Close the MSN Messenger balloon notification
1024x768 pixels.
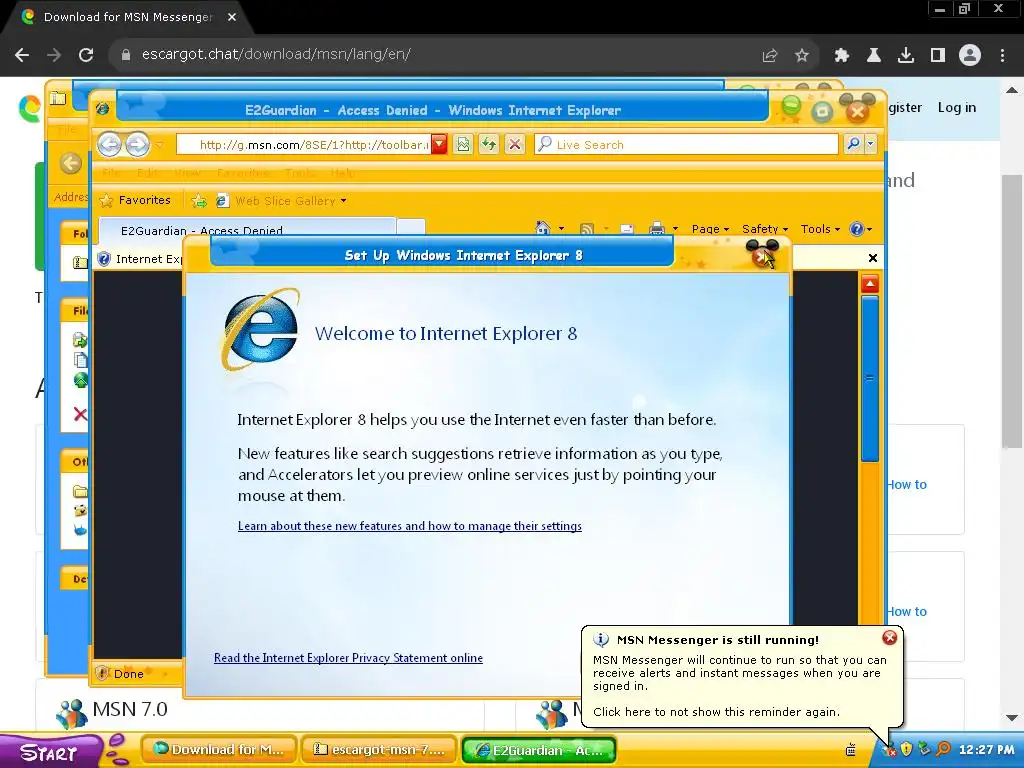click(889, 637)
